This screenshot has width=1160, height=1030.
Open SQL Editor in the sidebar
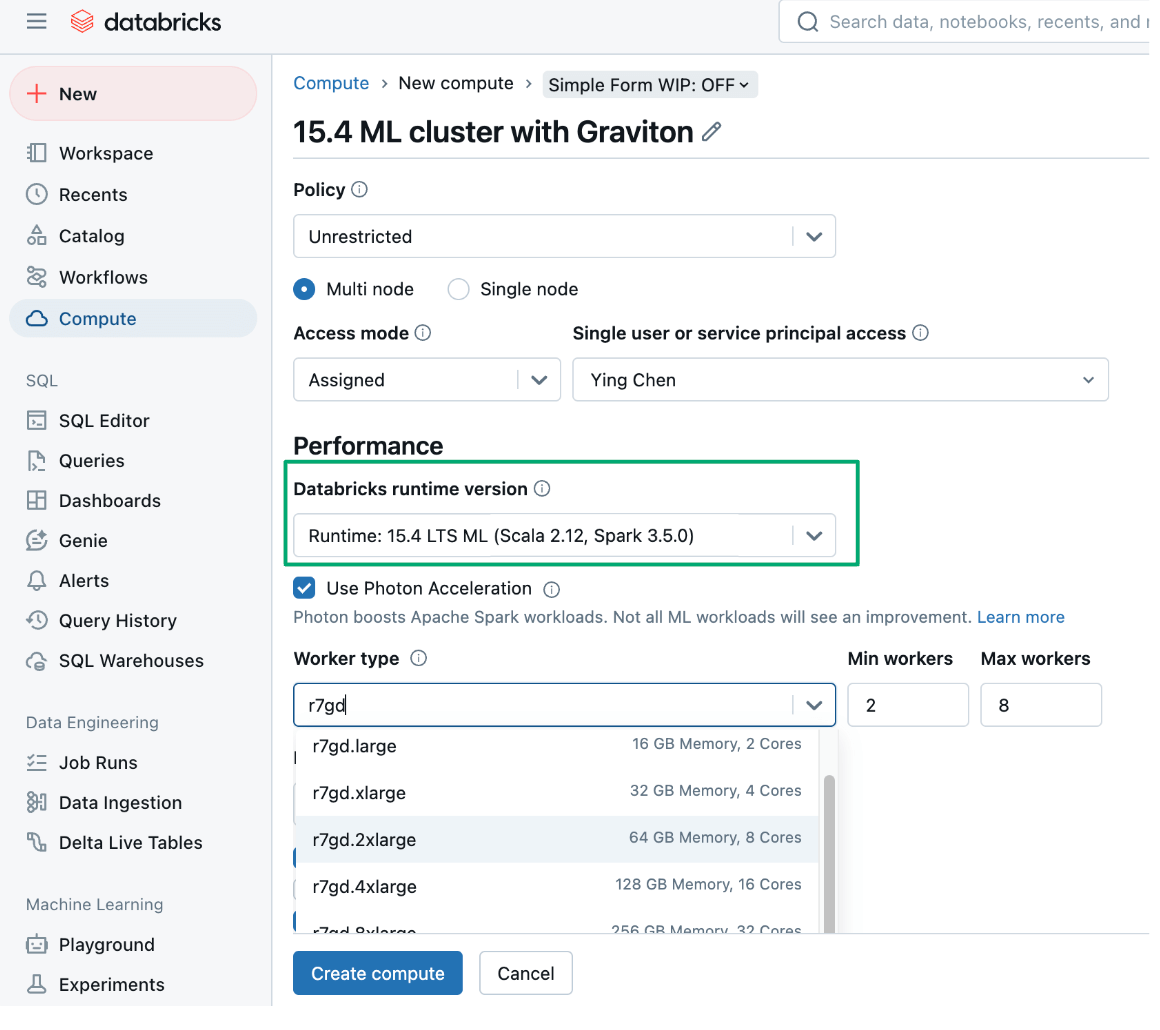(x=104, y=421)
